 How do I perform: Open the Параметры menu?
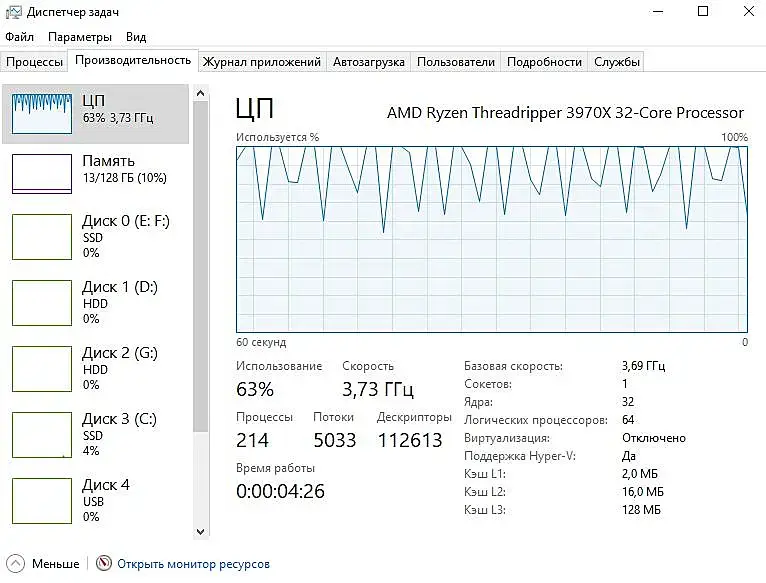click(x=80, y=37)
